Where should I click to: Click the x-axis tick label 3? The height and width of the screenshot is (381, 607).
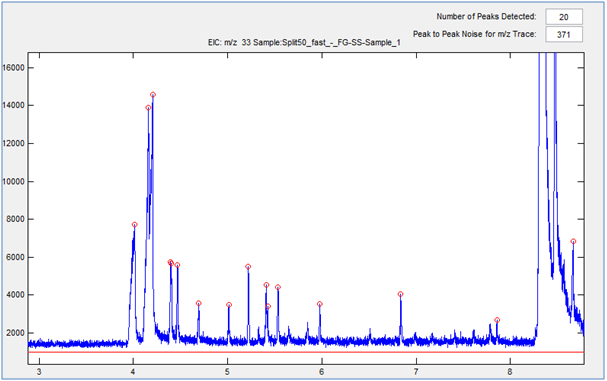(x=39, y=372)
